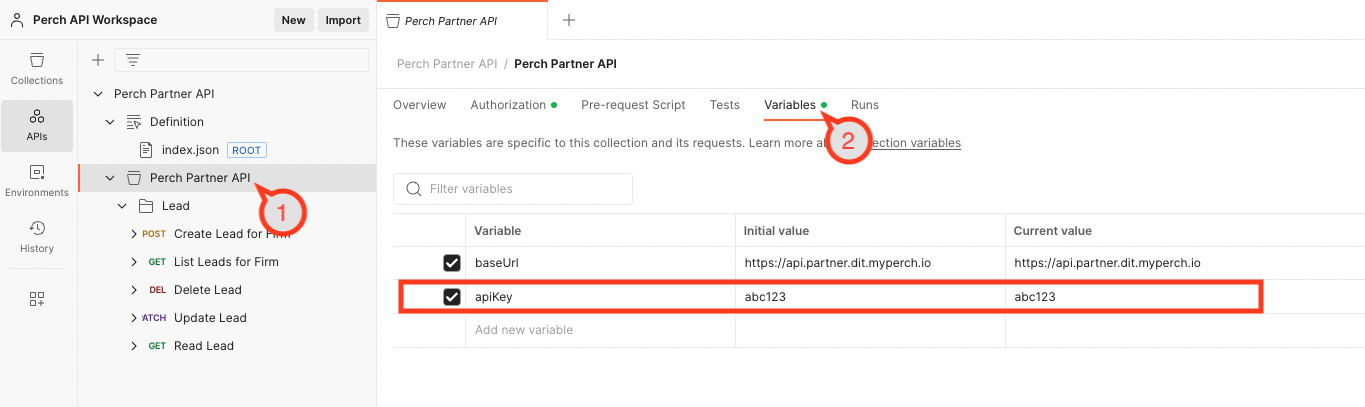
Task: Click the Definition icon in the tree
Action: coord(134,122)
